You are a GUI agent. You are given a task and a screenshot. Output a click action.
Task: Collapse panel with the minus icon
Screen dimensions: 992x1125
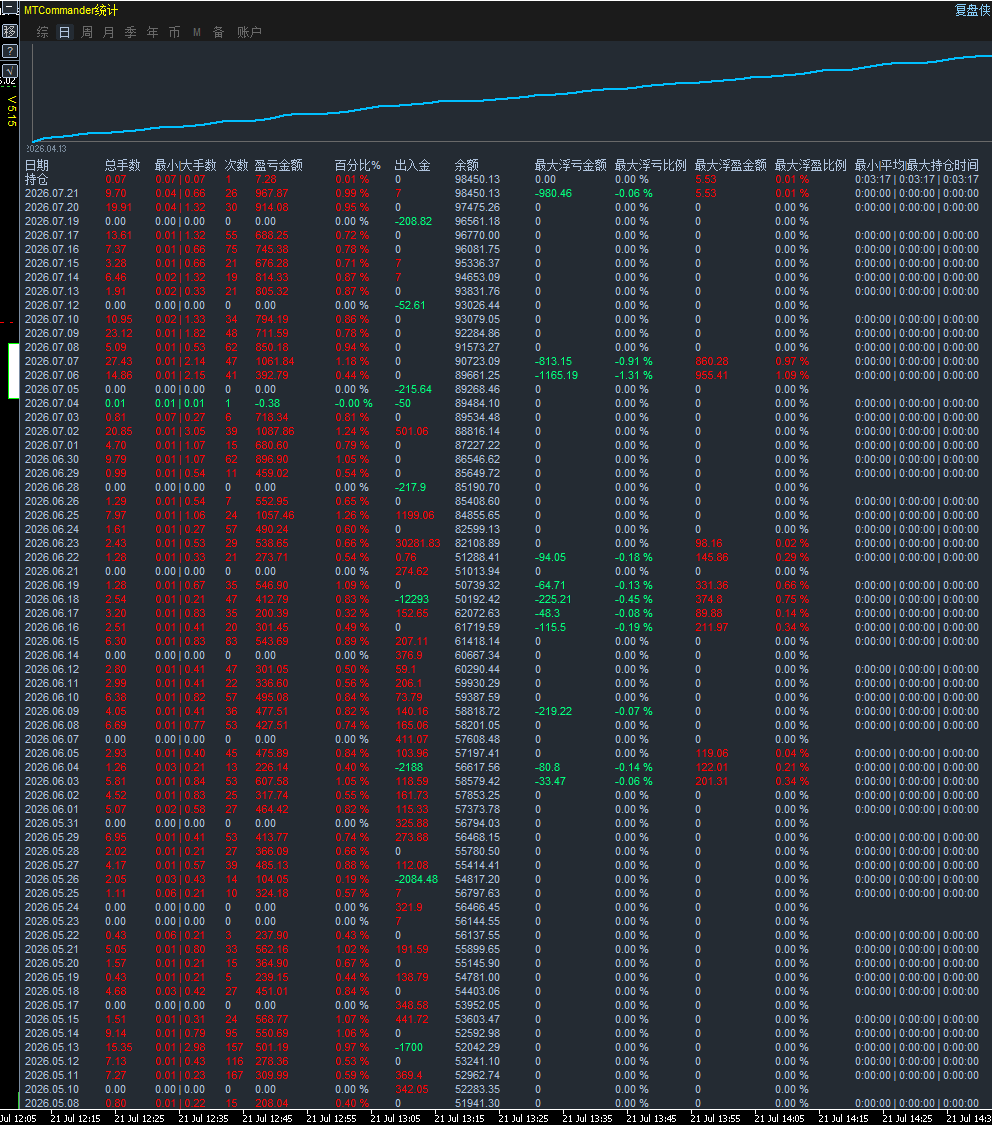pyautogui.click(x=9, y=9)
